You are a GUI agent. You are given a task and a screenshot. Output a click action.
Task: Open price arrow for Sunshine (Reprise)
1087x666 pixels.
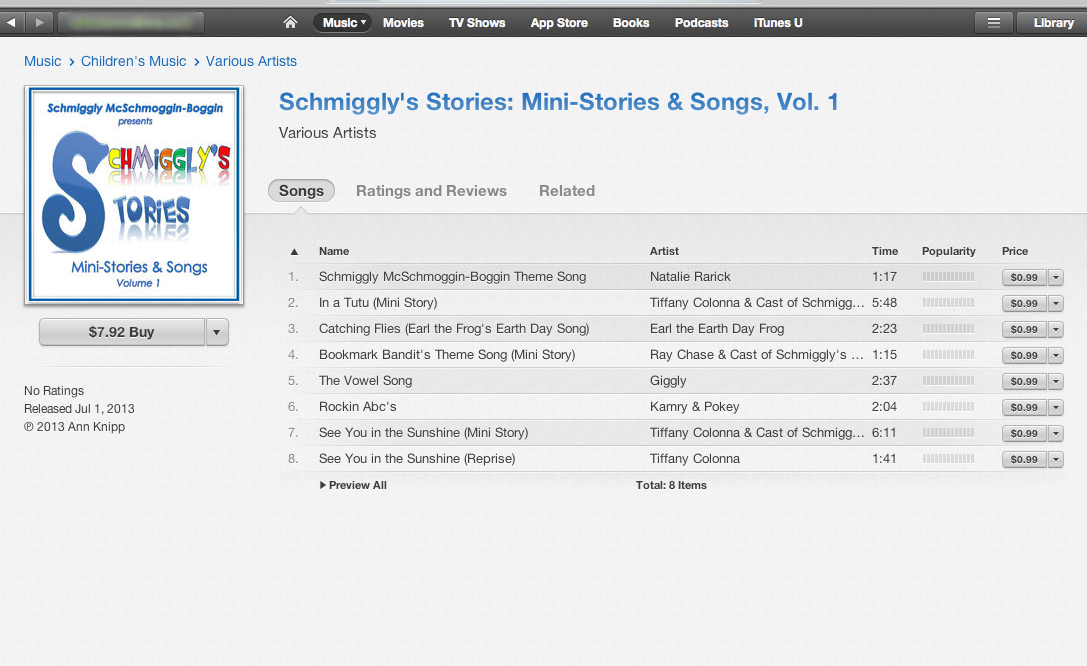[x=1056, y=459]
